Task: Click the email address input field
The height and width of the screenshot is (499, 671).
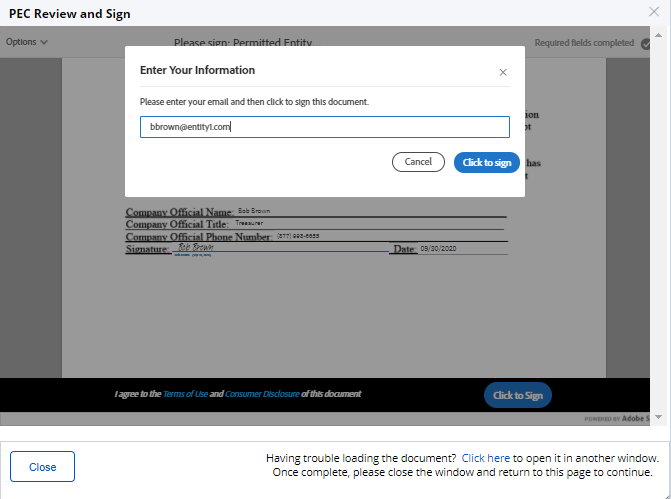Action: (x=324, y=127)
